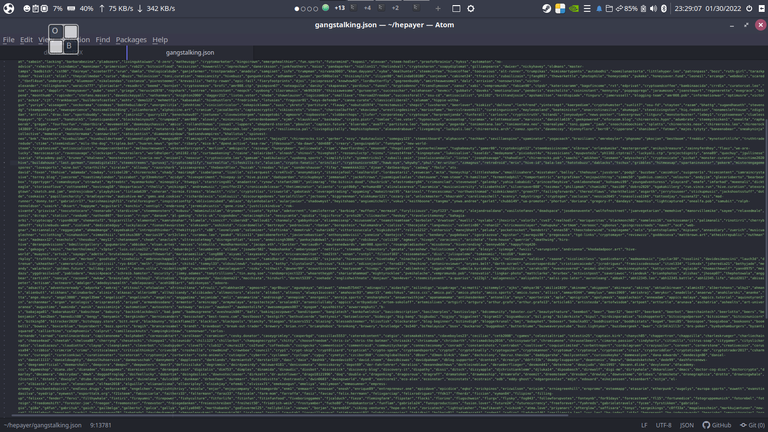This screenshot has height=432, width=768.
Task: Click the smiley face panel icon
Action: [26, 8]
